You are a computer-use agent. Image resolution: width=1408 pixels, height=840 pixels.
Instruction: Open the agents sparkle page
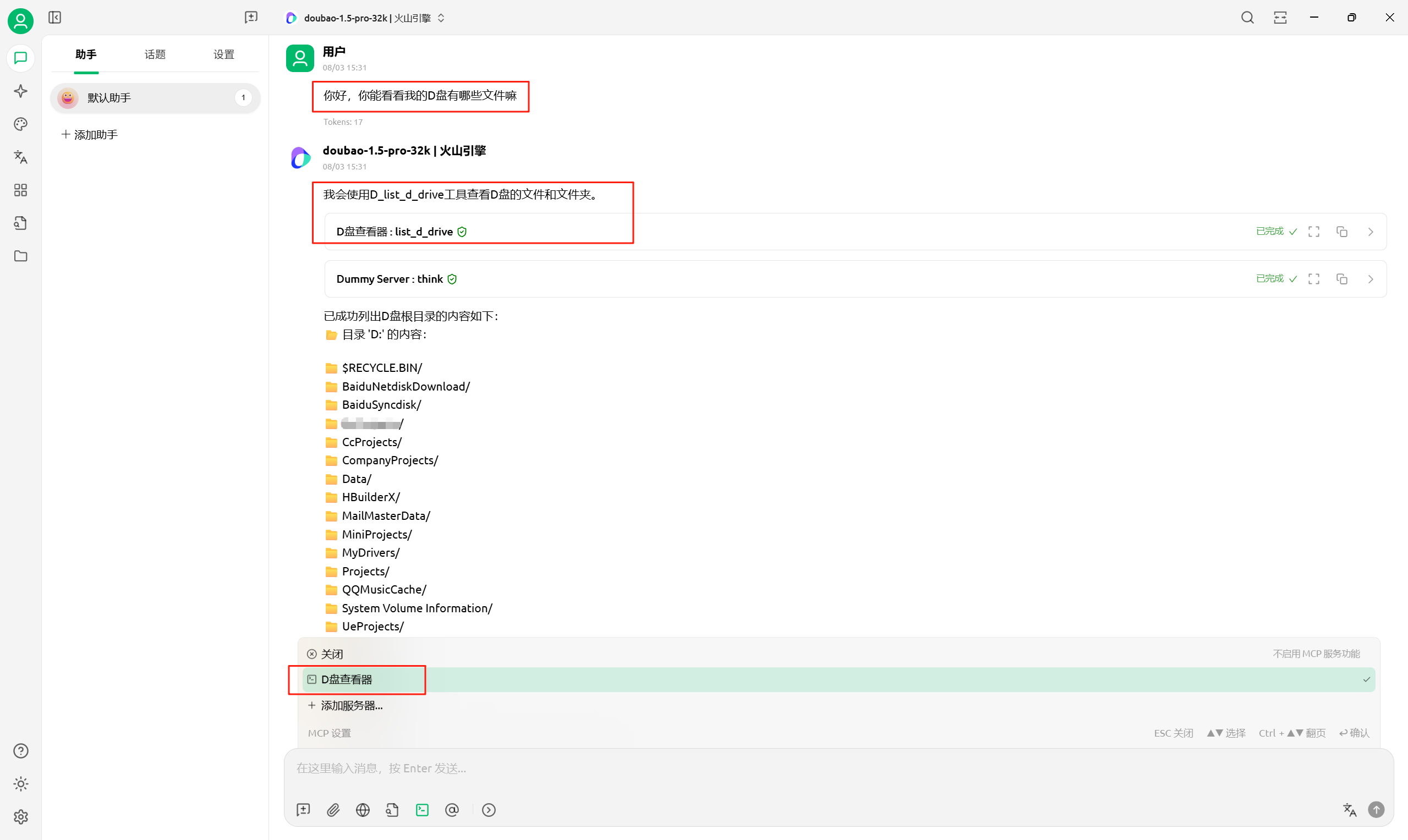tap(20, 91)
